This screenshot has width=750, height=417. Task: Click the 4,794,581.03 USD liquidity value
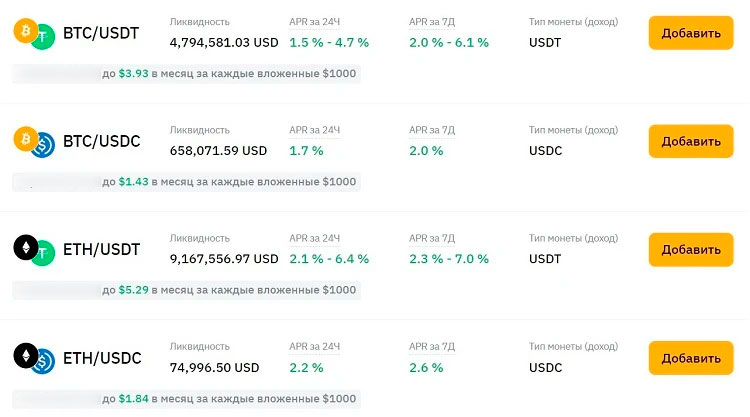[224, 42]
